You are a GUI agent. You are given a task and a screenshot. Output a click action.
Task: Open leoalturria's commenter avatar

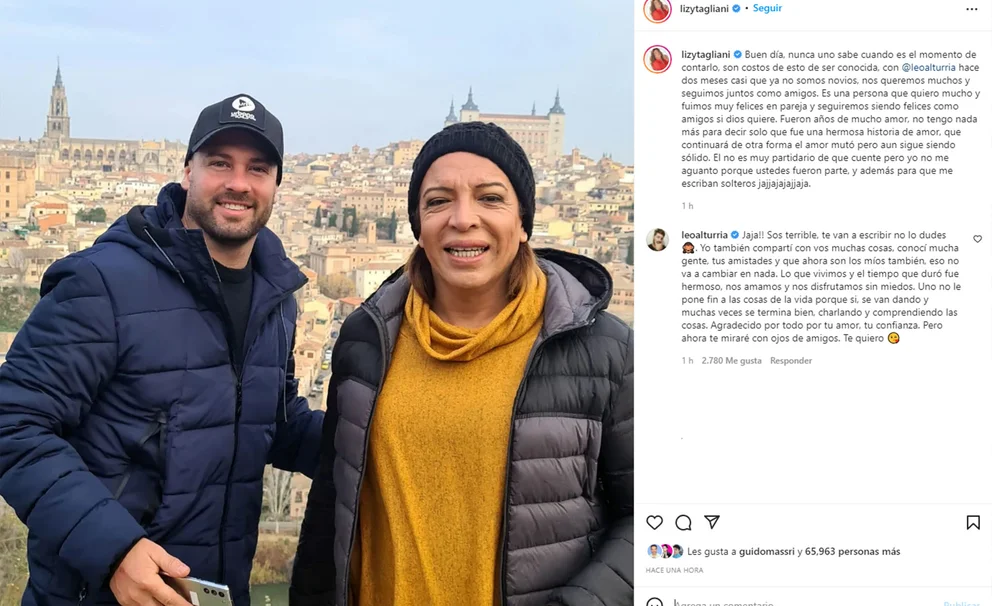coord(657,240)
